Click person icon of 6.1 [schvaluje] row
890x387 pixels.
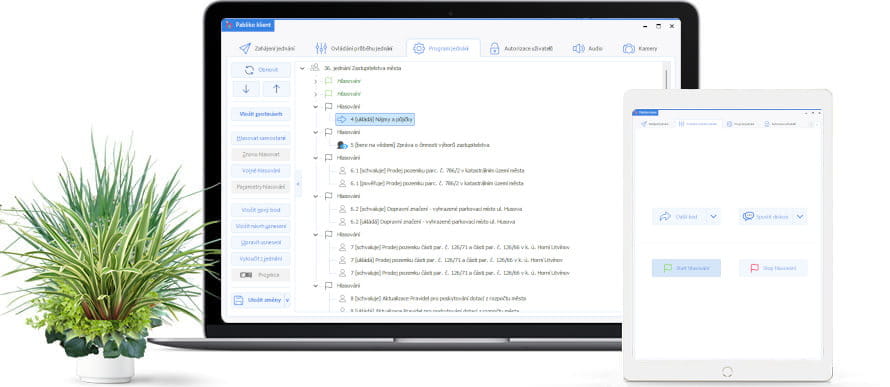[342, 170]
